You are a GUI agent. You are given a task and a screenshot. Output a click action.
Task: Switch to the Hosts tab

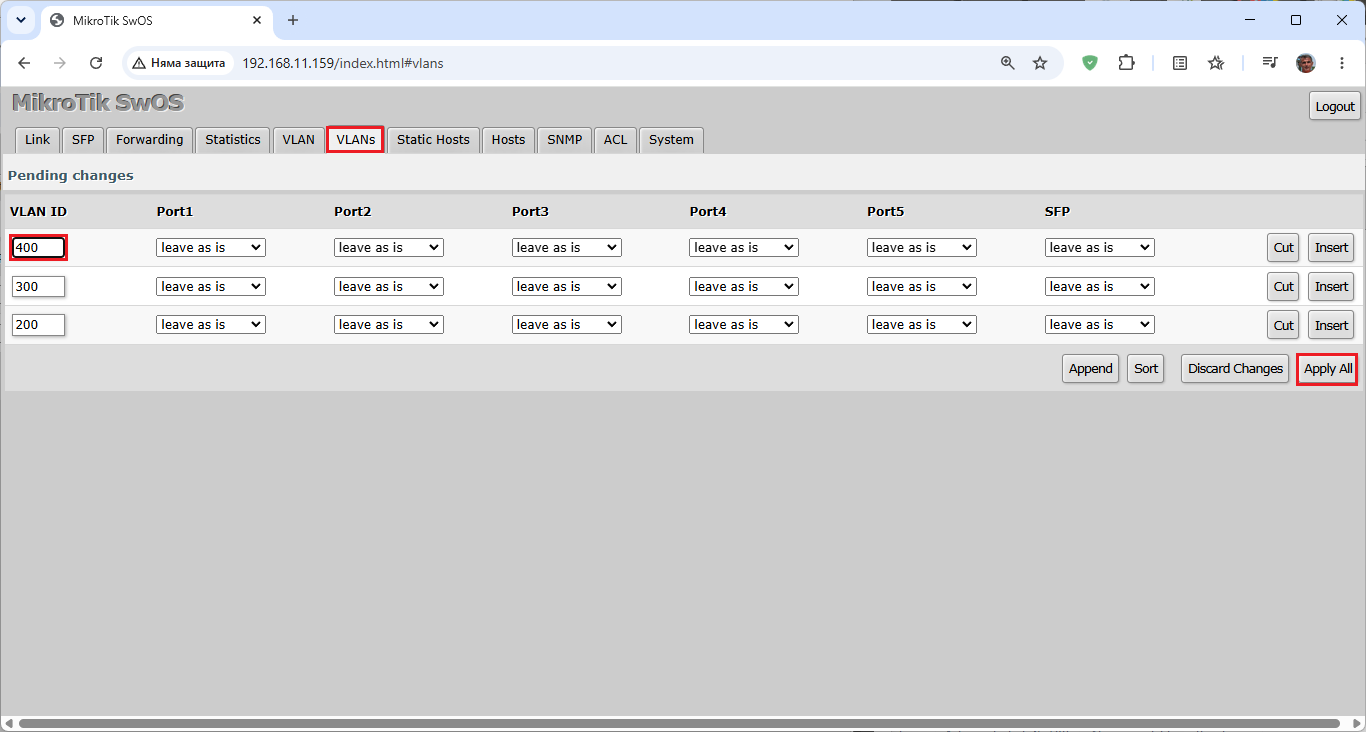[x=508, y=140]
